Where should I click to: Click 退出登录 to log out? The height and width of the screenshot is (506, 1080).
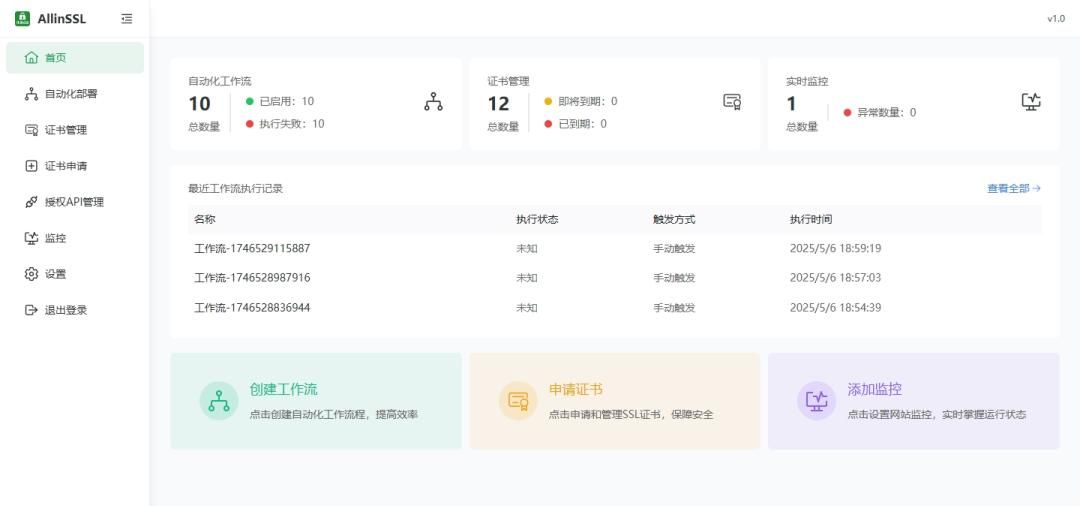point(75,310)
